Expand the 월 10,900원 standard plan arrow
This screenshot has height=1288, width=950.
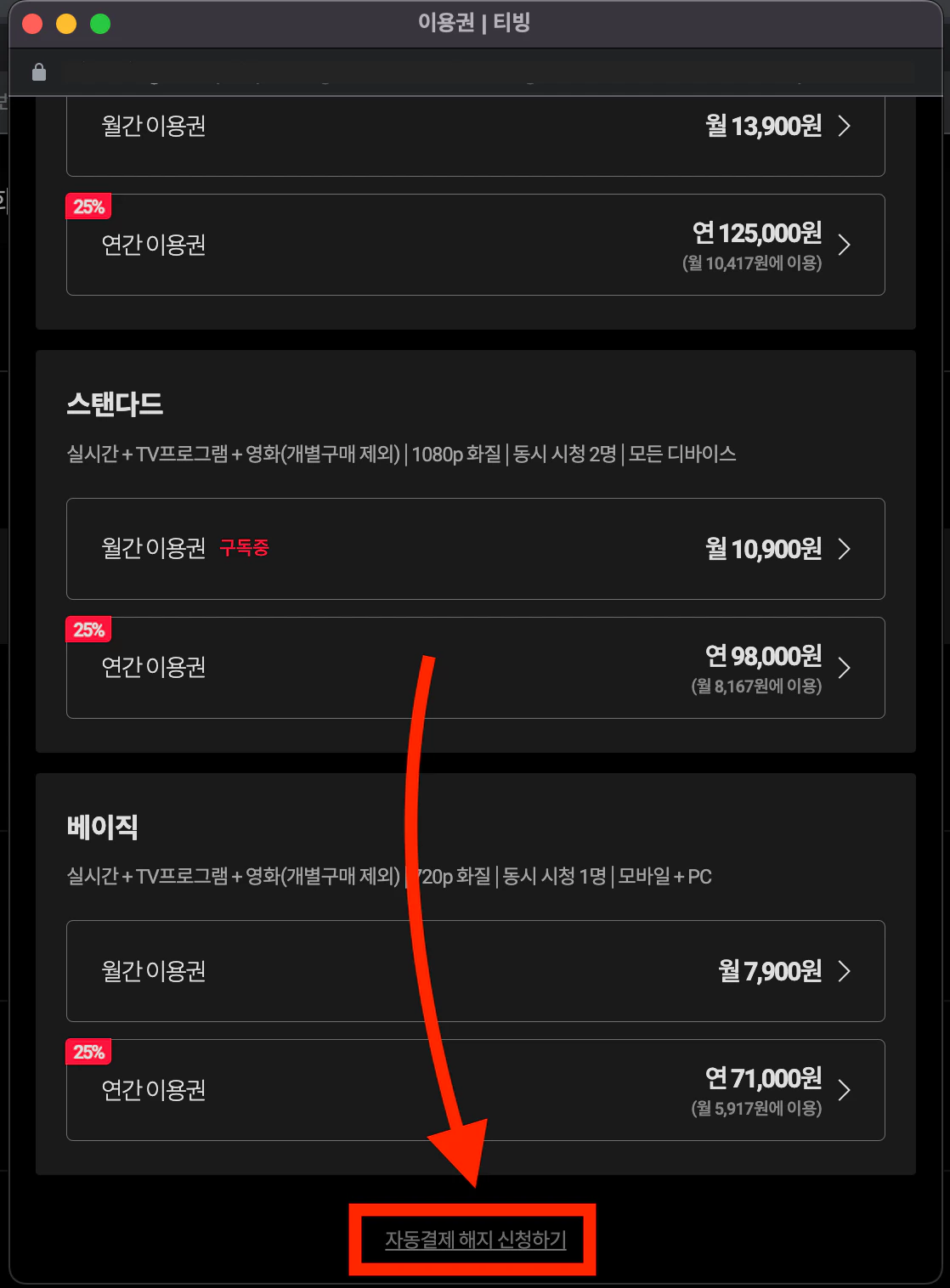[844, 549]
